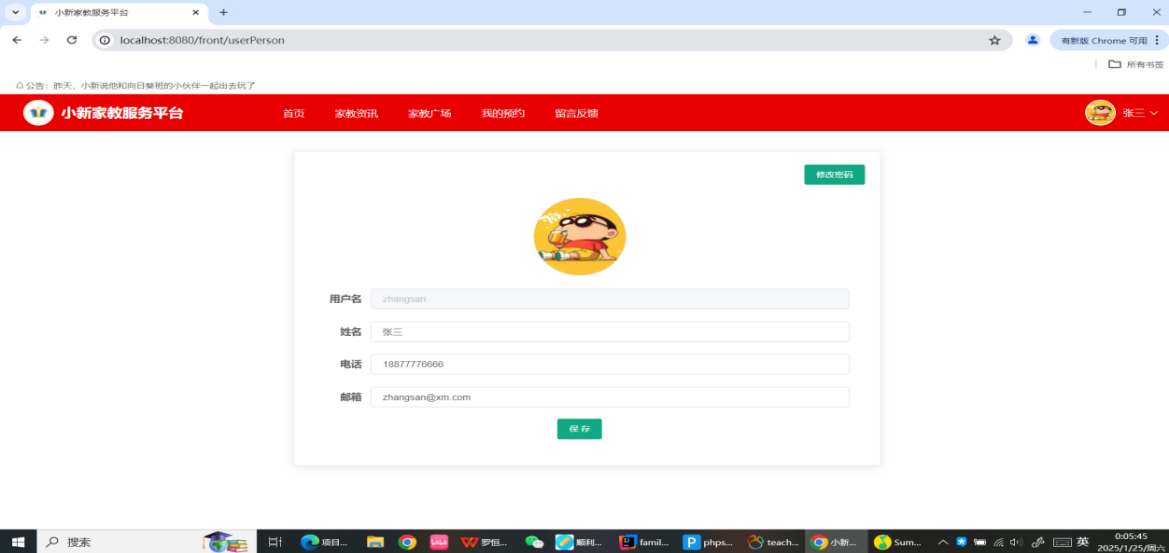Open 顺利 app in taskbar
This screenshot has width=1169, height=553.
581,542
